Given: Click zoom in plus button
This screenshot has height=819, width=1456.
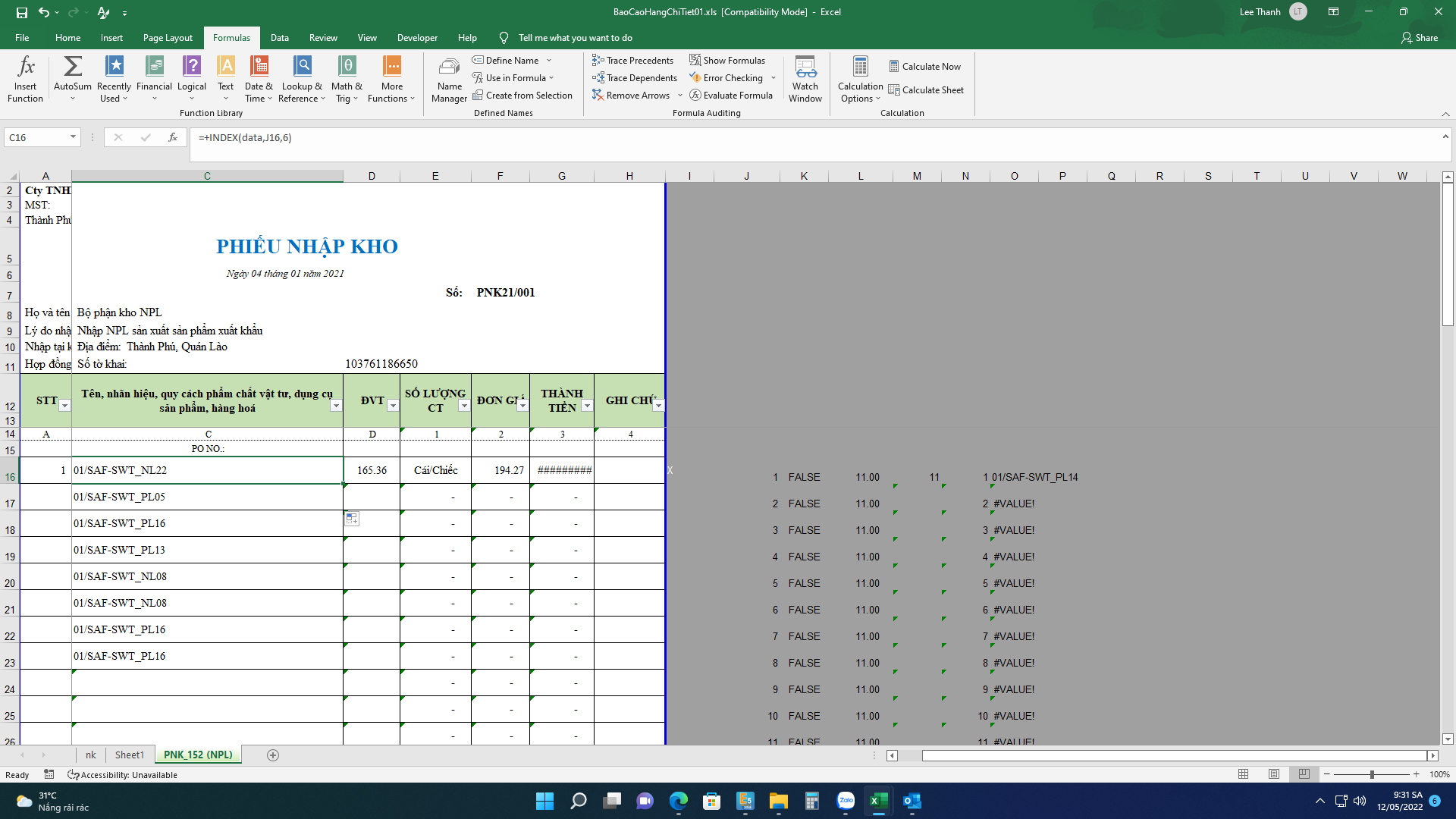Looking at the screenshot, I should 1416,774.
